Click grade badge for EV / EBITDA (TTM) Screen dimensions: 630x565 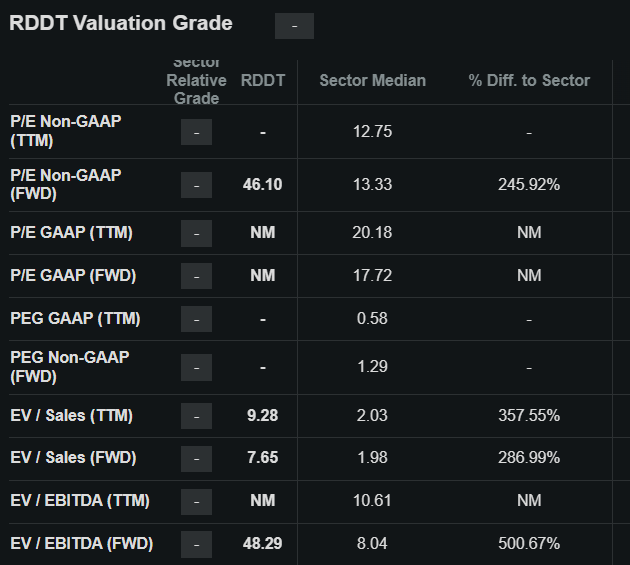click(x=196, y=501)
